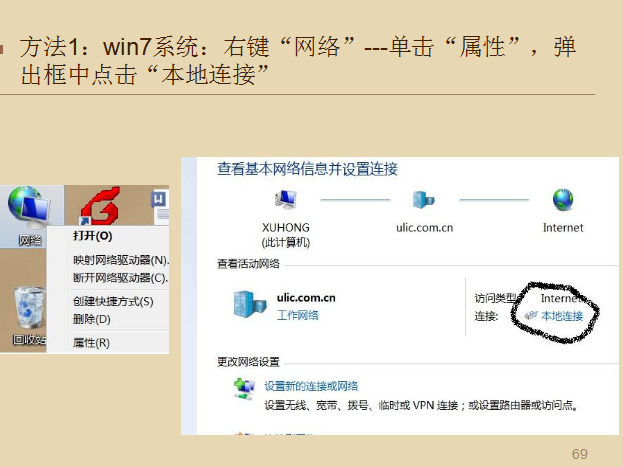Click the XUHONG computer icon
Viewport: 623px width, 467px height.
(x=286, y=200)
